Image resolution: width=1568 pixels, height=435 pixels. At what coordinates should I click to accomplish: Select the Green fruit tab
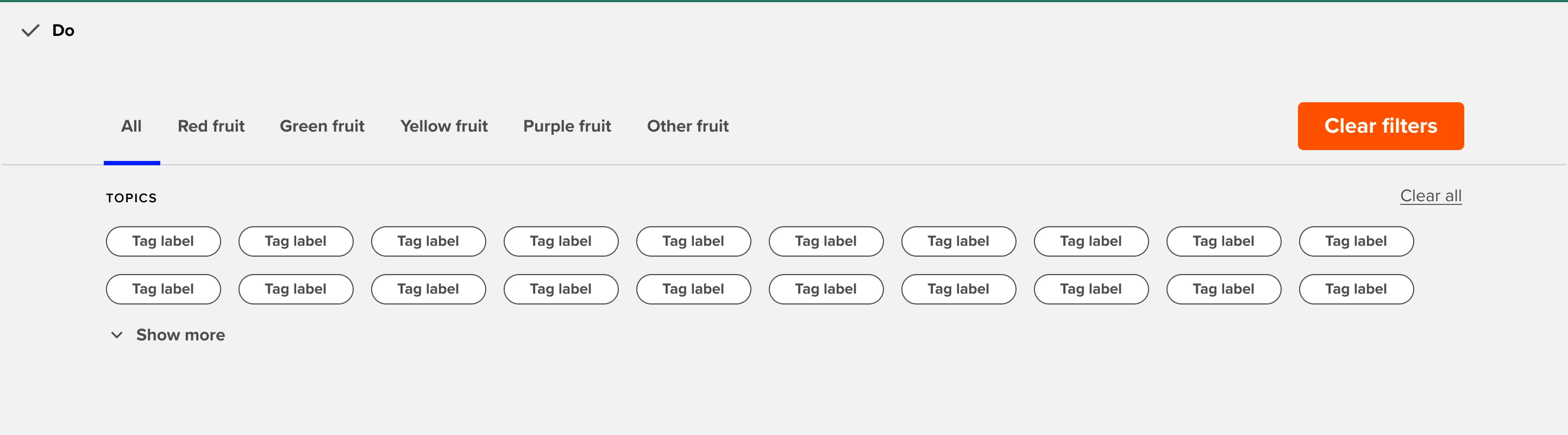tap(322, 126)
